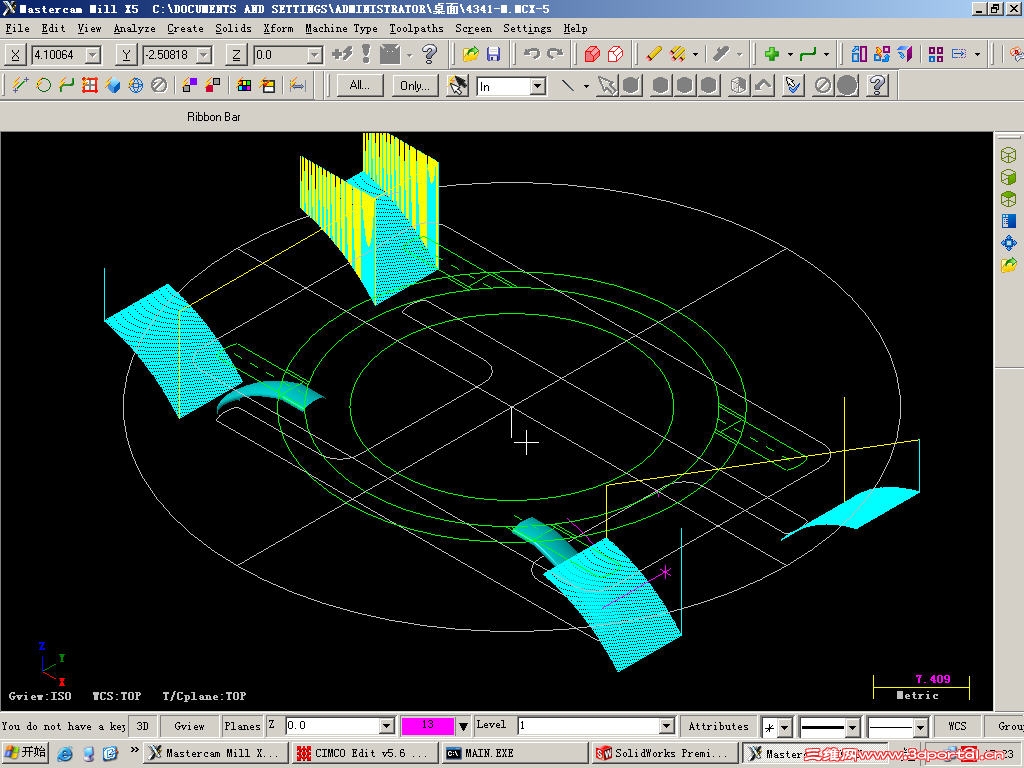The width and height of the screenshot is (1024, 768).
Task: Click the WCS button in status bar
Action: click(x=957, y=726)
